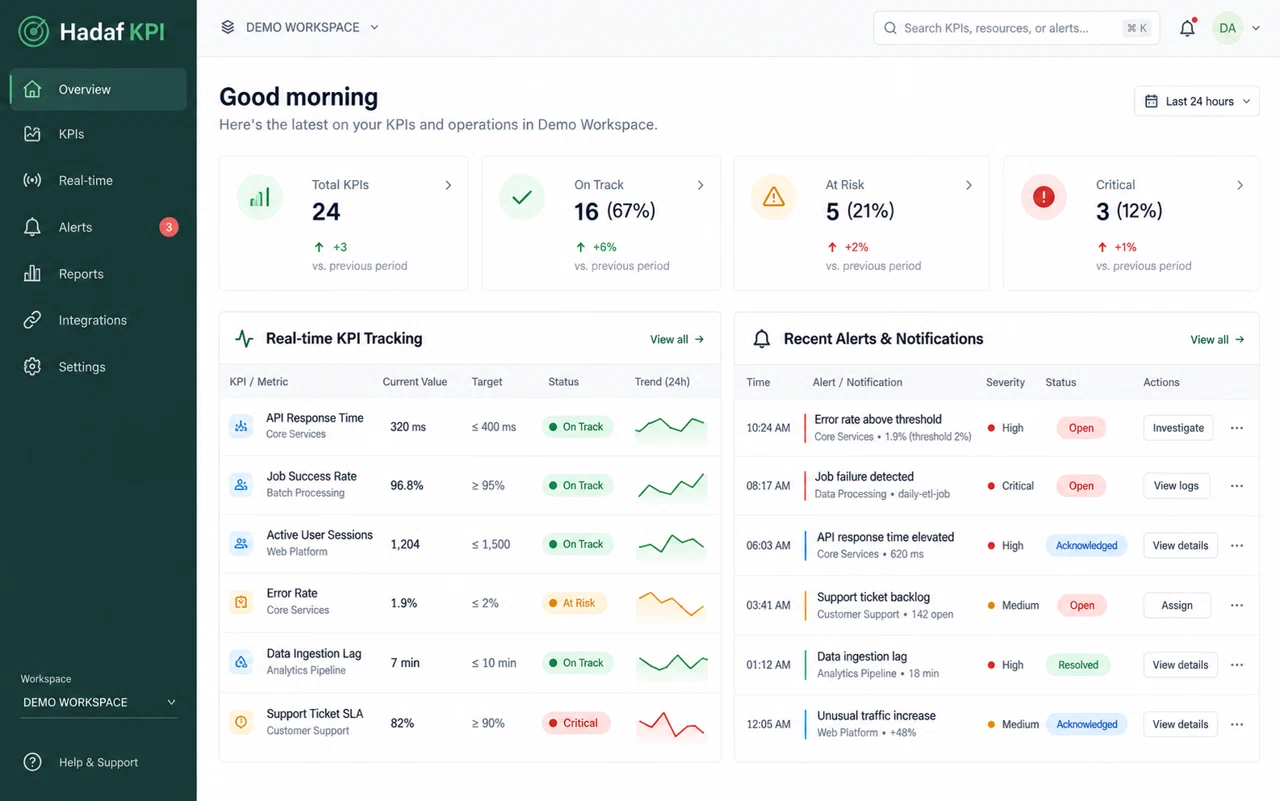1280x801 pixels.
Task: Open Help & Support link
Action: 98,762
